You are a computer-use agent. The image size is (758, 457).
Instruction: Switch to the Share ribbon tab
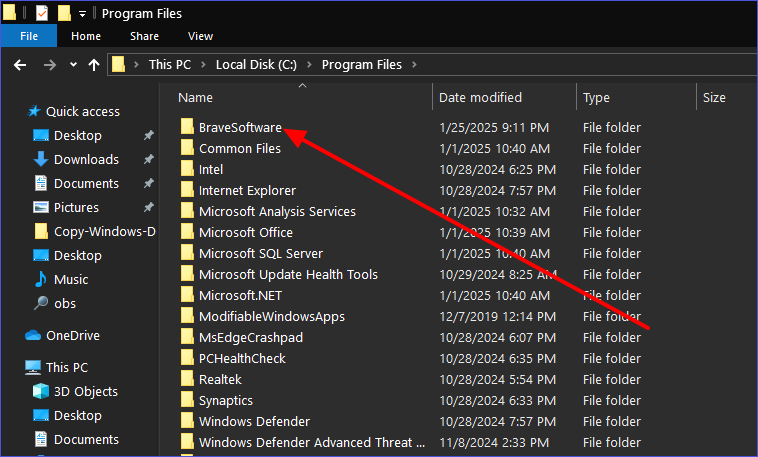(144, 36)
